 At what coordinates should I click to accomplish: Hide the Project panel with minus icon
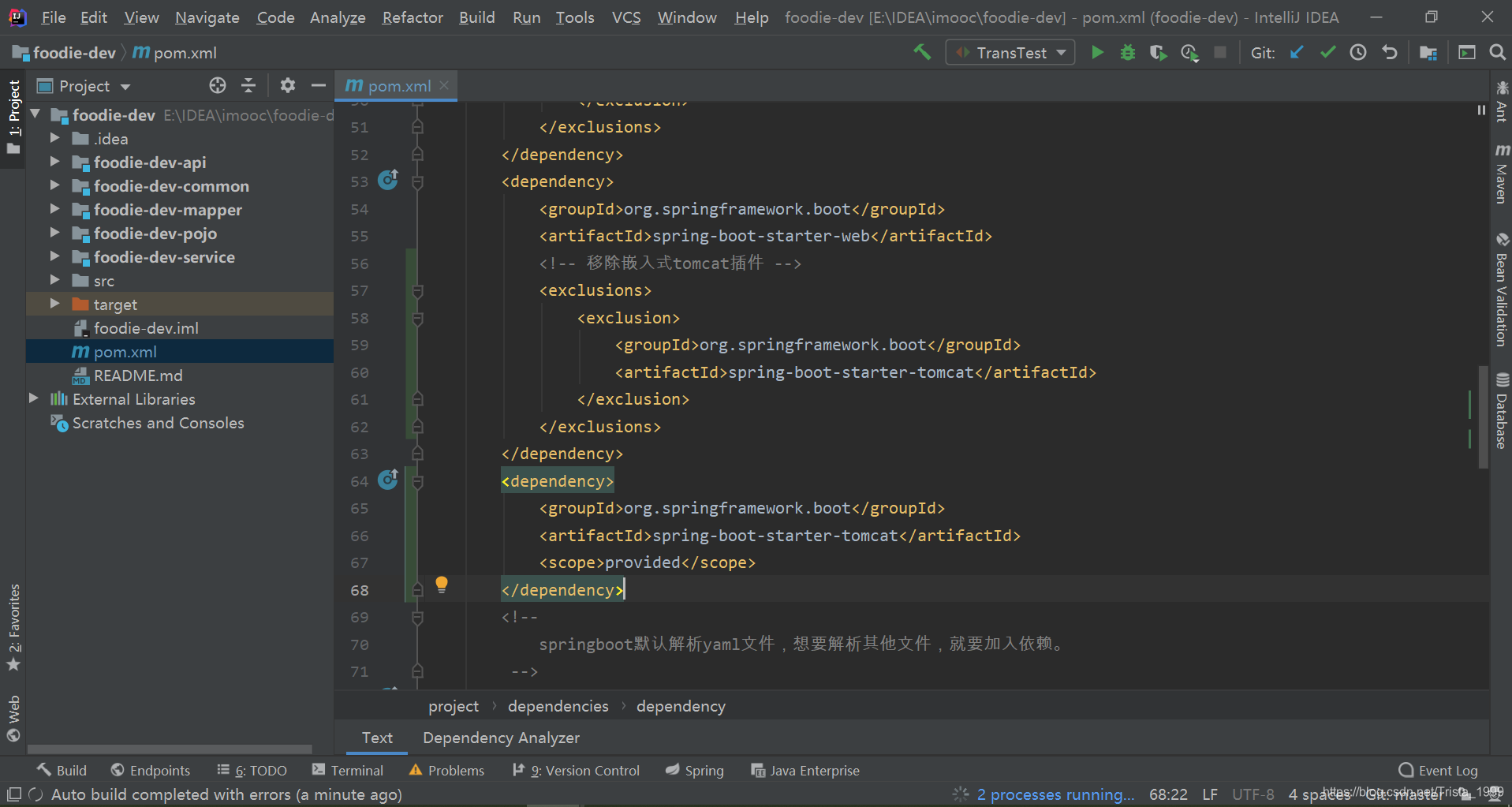point(319,85)
